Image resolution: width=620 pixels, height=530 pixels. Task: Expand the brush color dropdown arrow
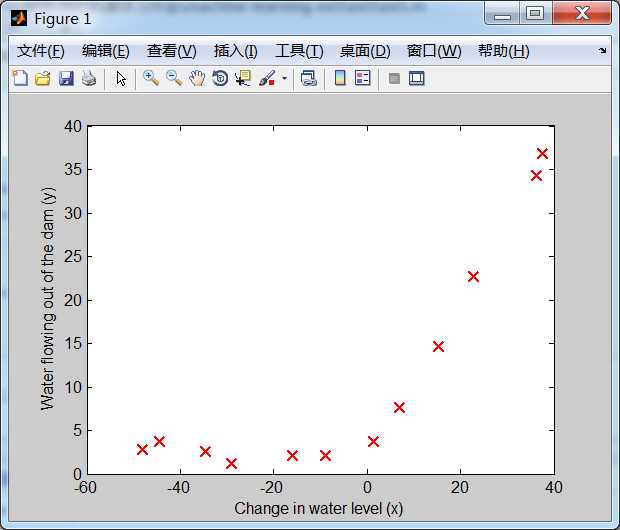[284, 78]
